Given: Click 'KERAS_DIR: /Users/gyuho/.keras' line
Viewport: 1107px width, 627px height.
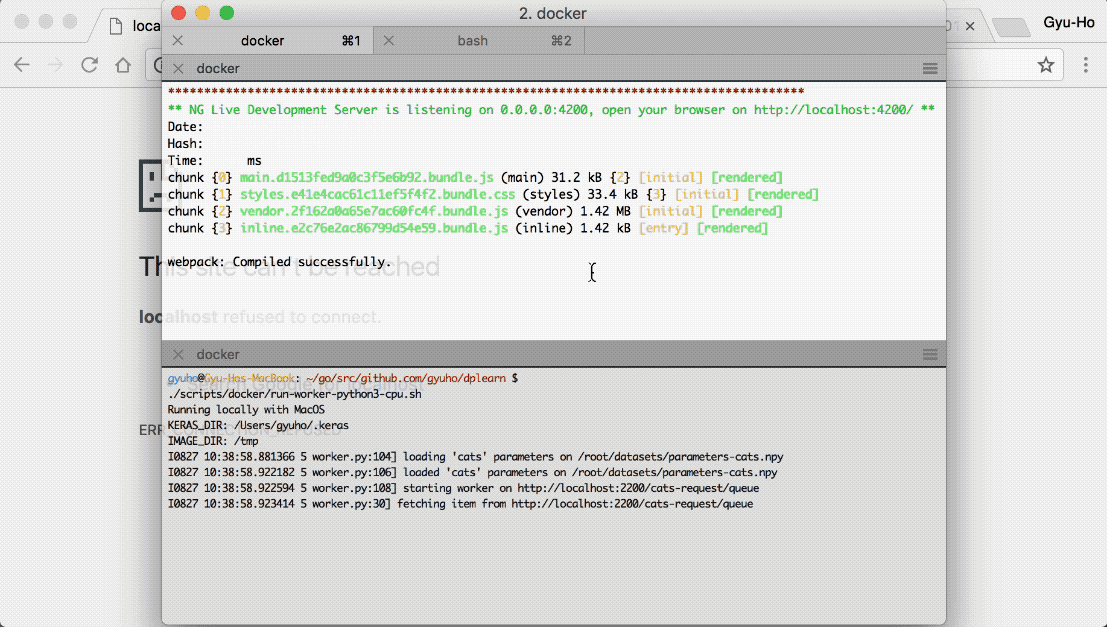Looking at the screenshot, I should click(258, 425).
